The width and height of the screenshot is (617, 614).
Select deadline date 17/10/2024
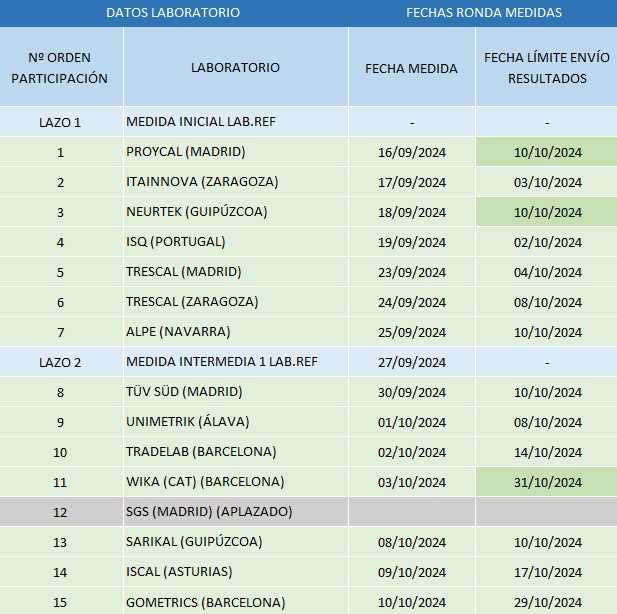point(547,571)
